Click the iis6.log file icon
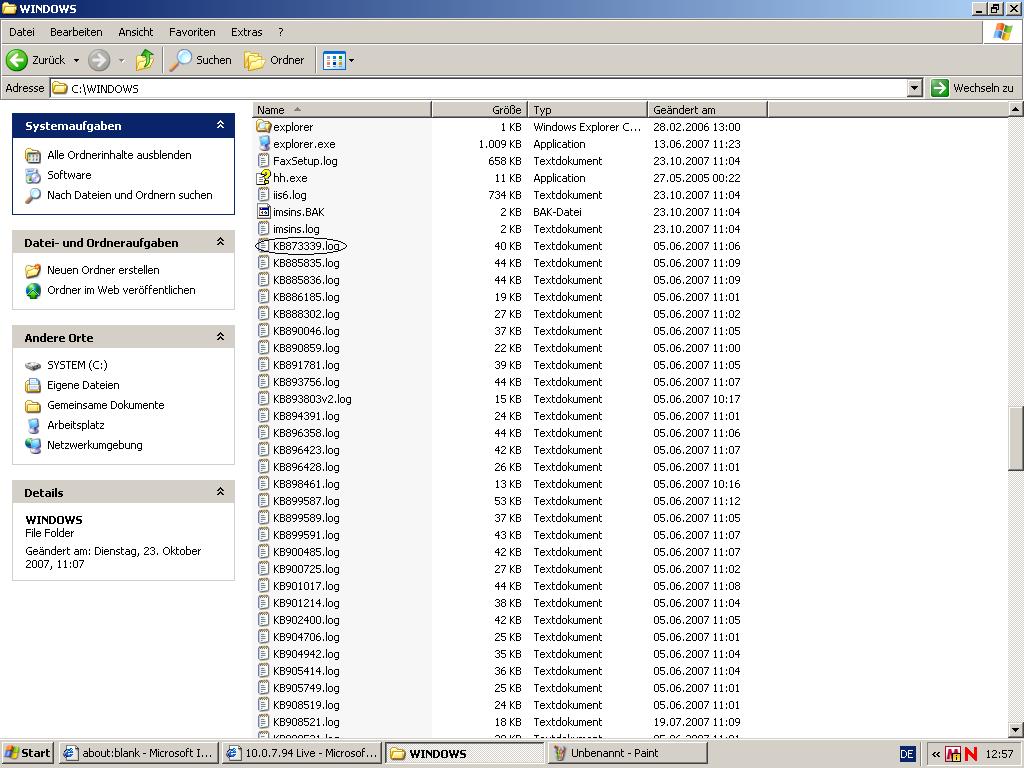 (264, 195)
